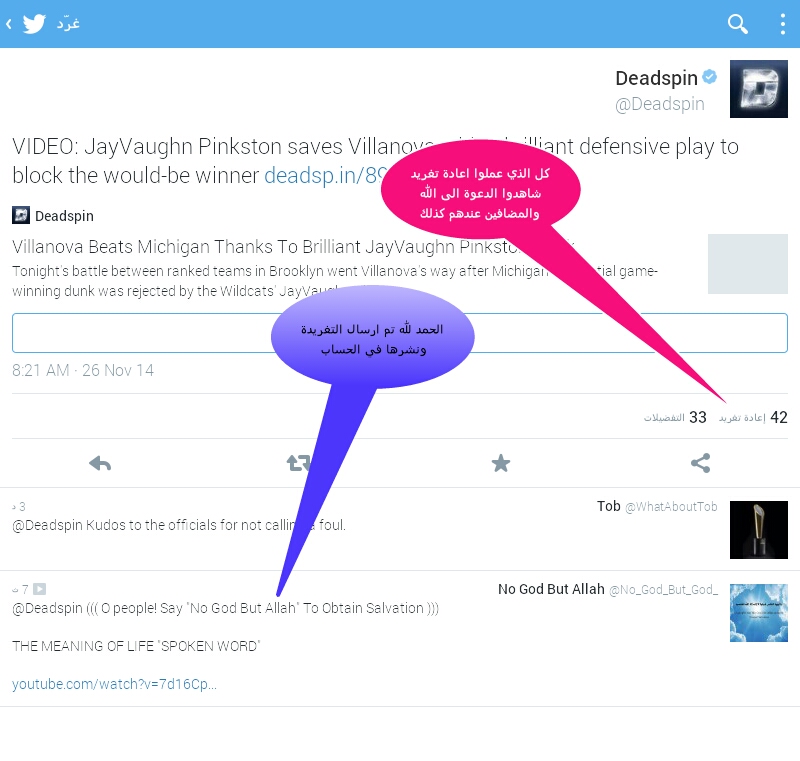Viewport: 800px width, 761px height.
Task: Click the @Deadspin handle under name
Action: 659,104
